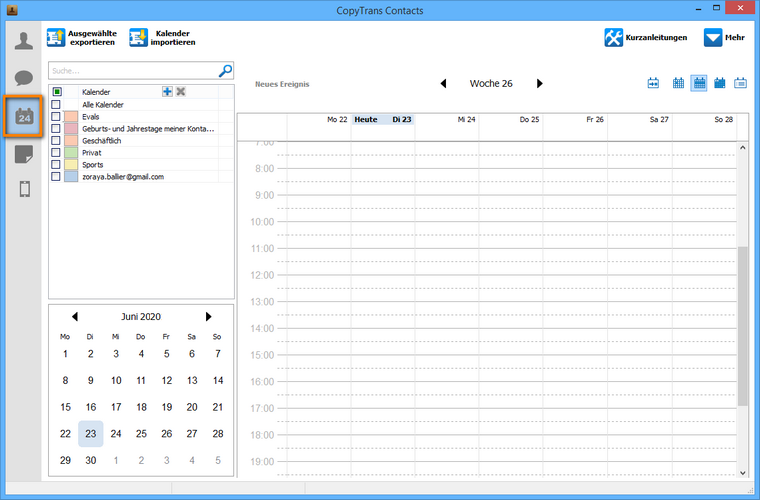Viewport: 760px width, 500px height.
Task: Open the Contacts section in sidebar
Action: pyautogui.click(x=24, y=41)
